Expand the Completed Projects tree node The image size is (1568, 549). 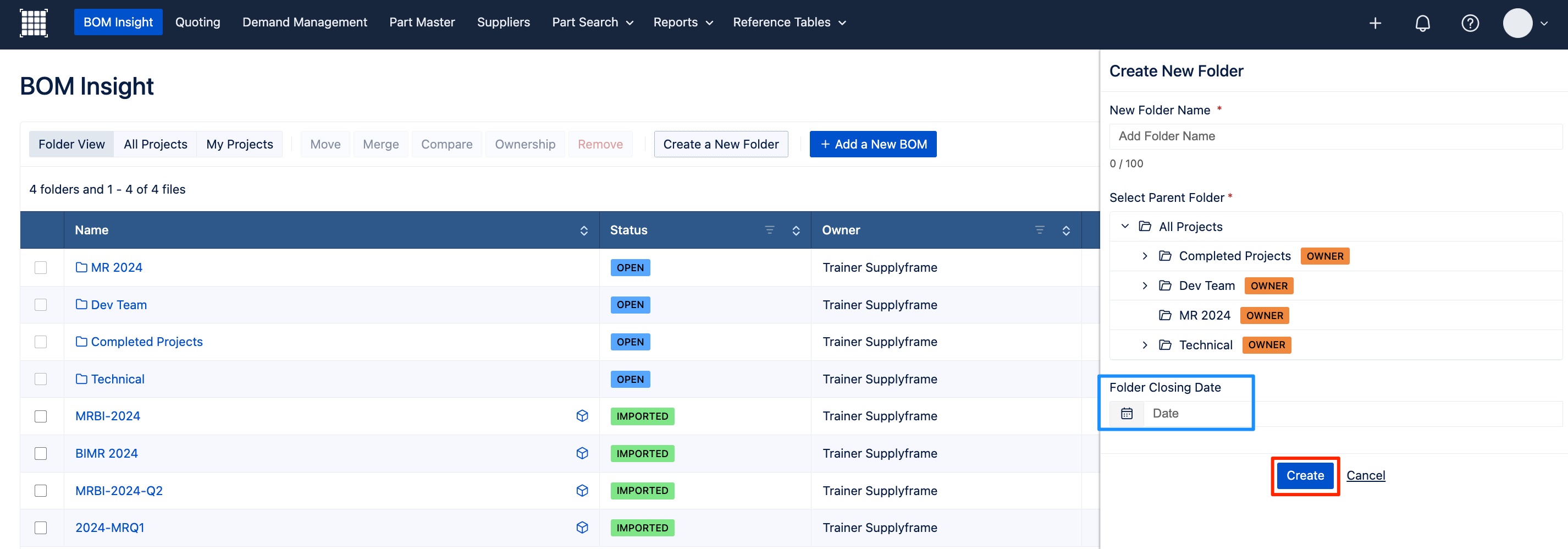1145,256
